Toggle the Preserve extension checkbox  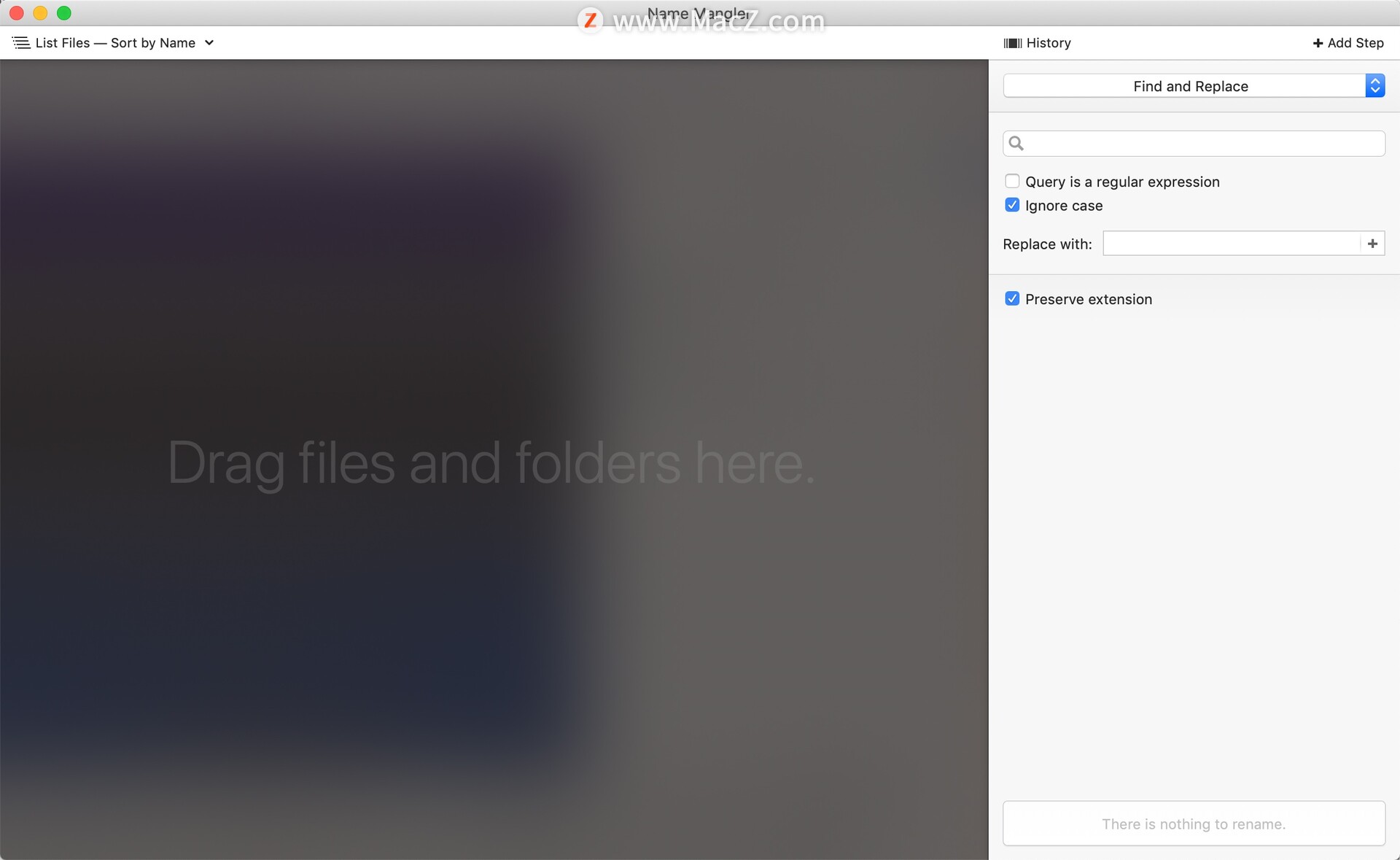click(1011, 298)
